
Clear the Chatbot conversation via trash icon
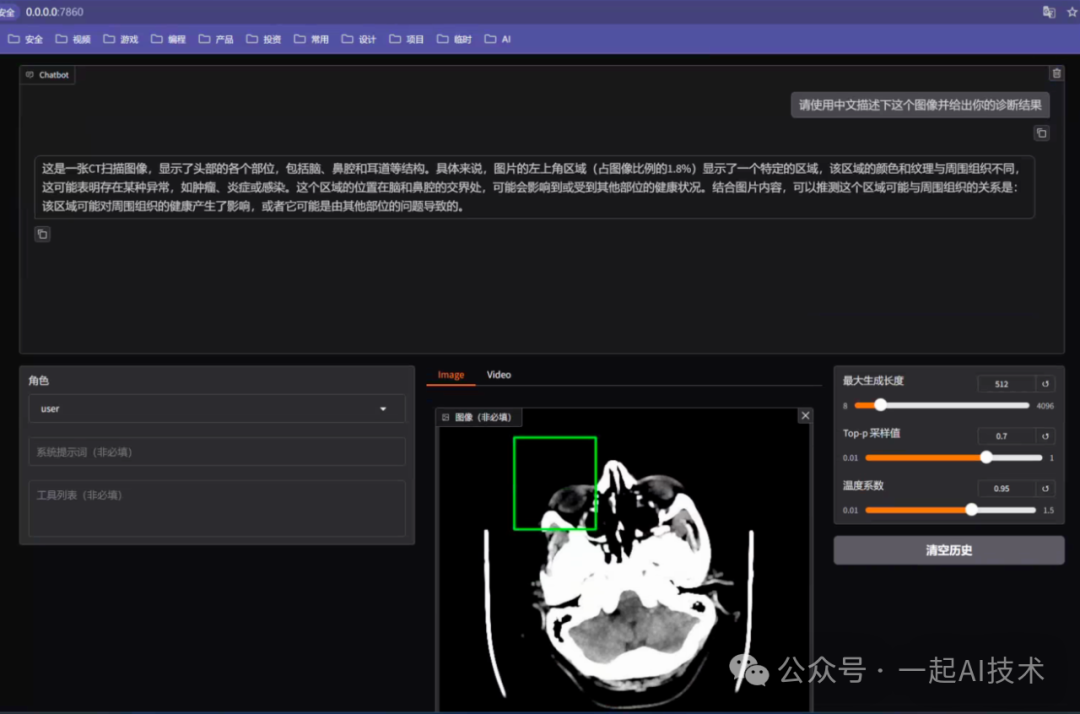pyautogui.click(x=1057, y=72)
